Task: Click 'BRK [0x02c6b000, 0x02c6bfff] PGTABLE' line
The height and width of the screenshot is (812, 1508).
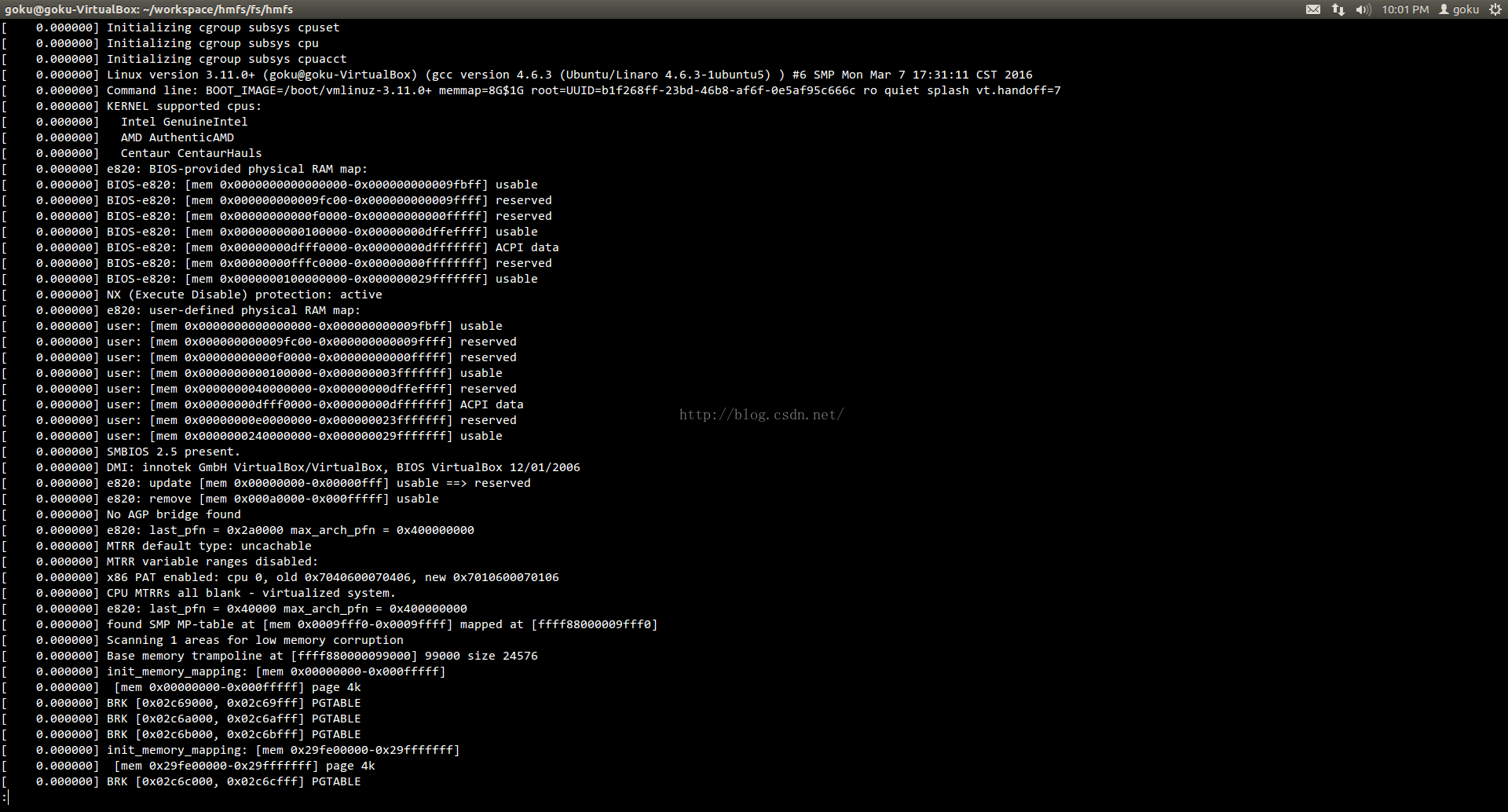Action: tap(181, 734)
